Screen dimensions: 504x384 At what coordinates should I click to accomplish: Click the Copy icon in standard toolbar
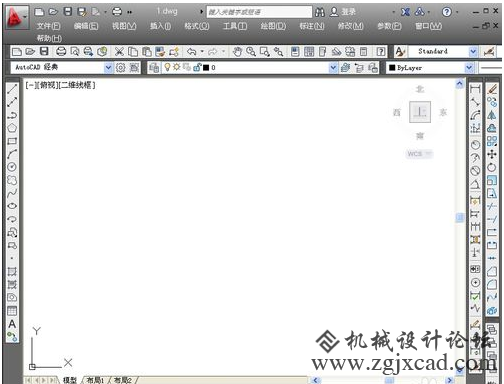click(133, 52)
